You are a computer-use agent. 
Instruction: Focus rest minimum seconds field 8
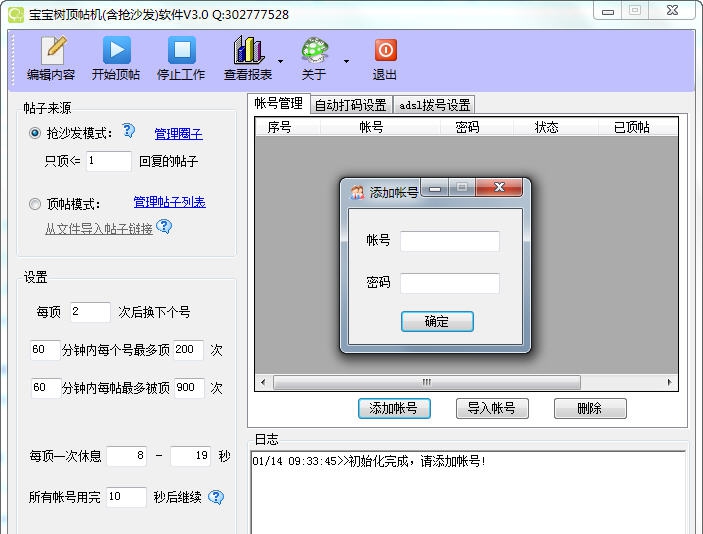(127, 456)
